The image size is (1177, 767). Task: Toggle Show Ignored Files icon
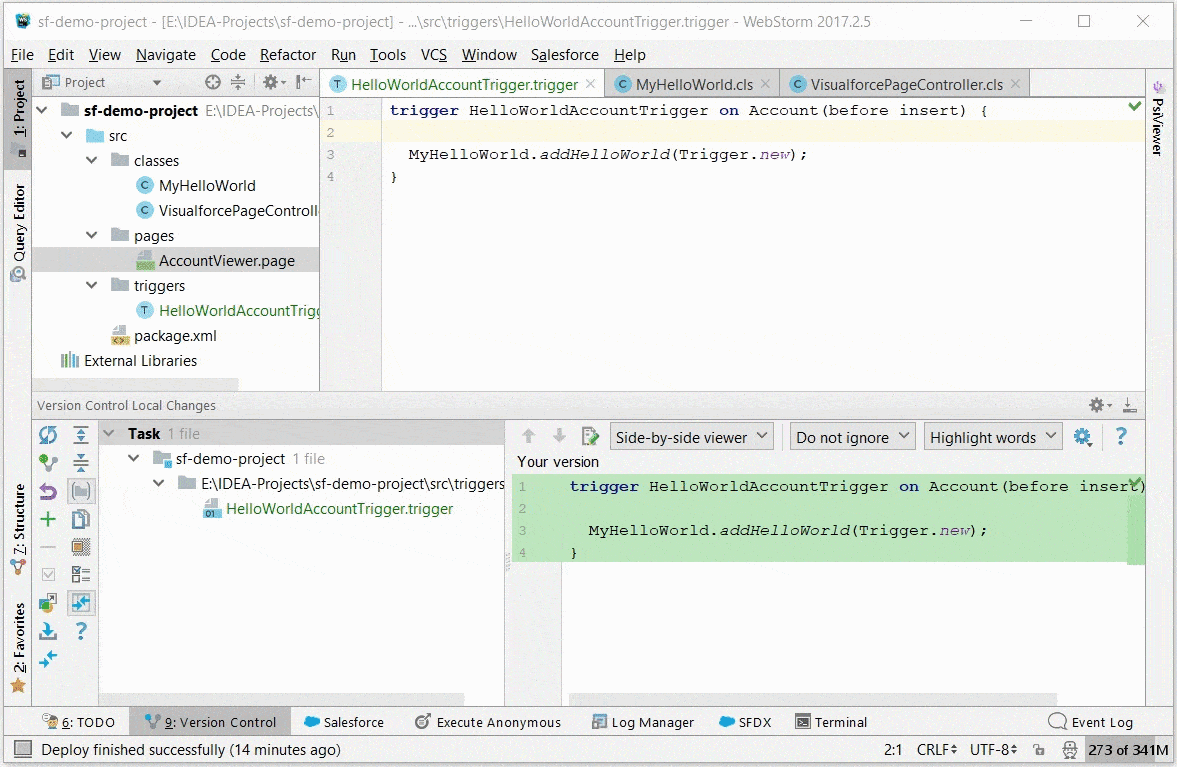point(81,547)
